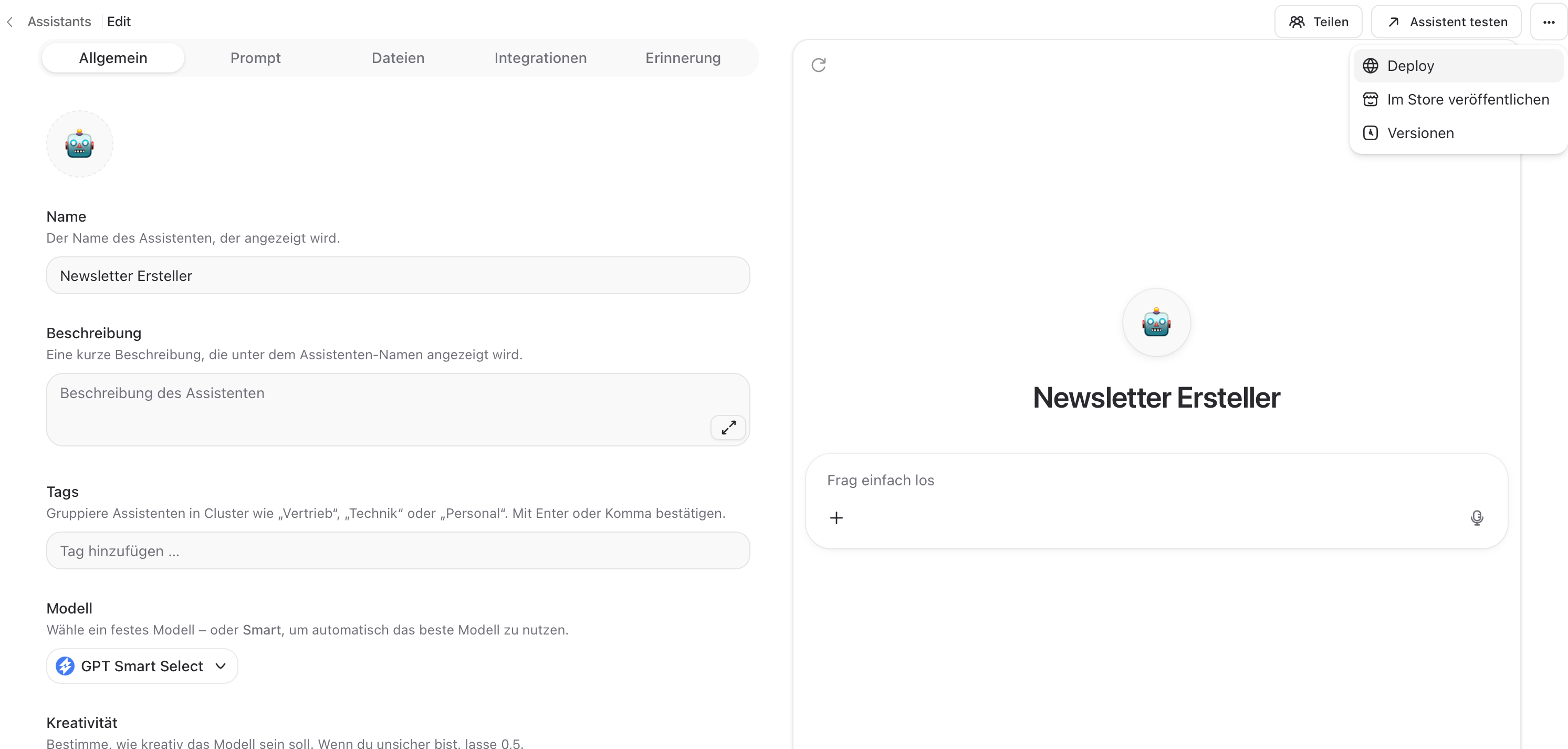The image size is (1568, 749).
Task: Open the three-dots more options menu
Action: tap(1549, 22)
